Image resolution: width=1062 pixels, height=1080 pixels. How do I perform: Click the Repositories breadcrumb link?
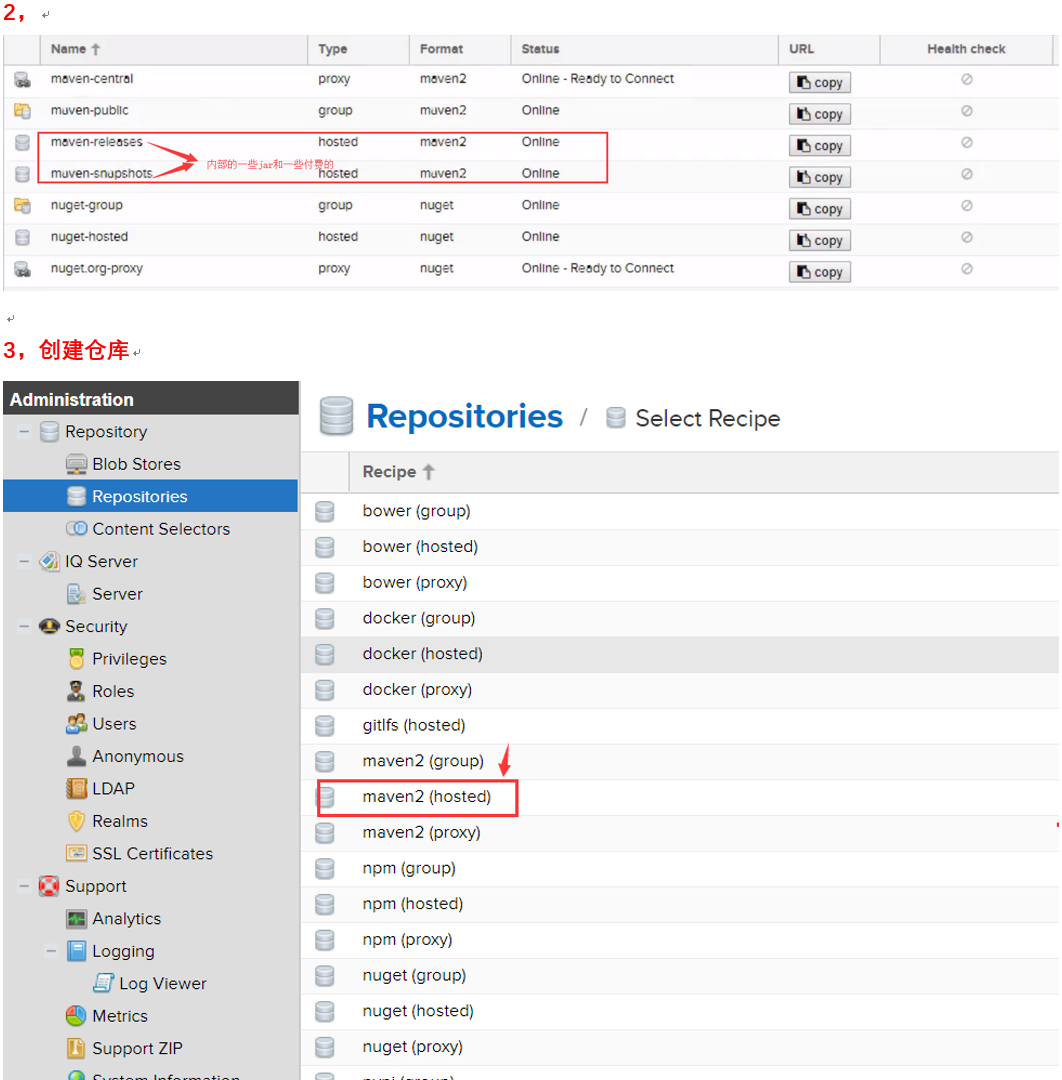point(464,416)
